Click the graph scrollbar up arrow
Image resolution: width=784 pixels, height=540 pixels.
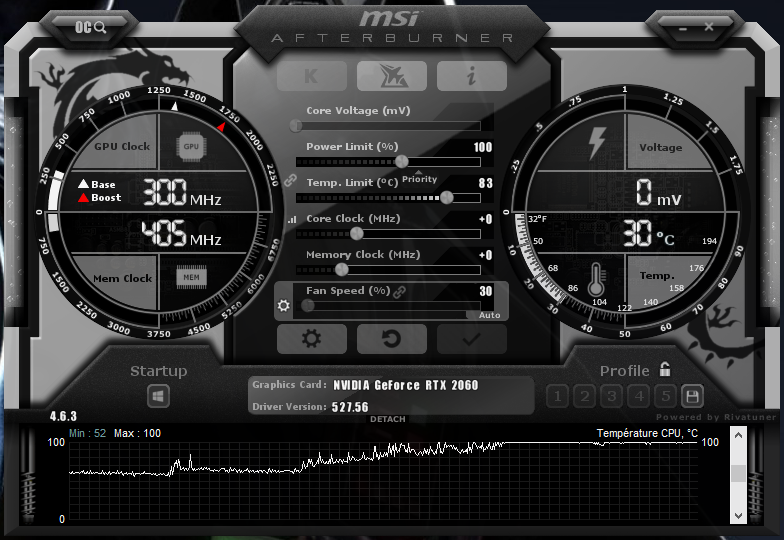point(738,436)
